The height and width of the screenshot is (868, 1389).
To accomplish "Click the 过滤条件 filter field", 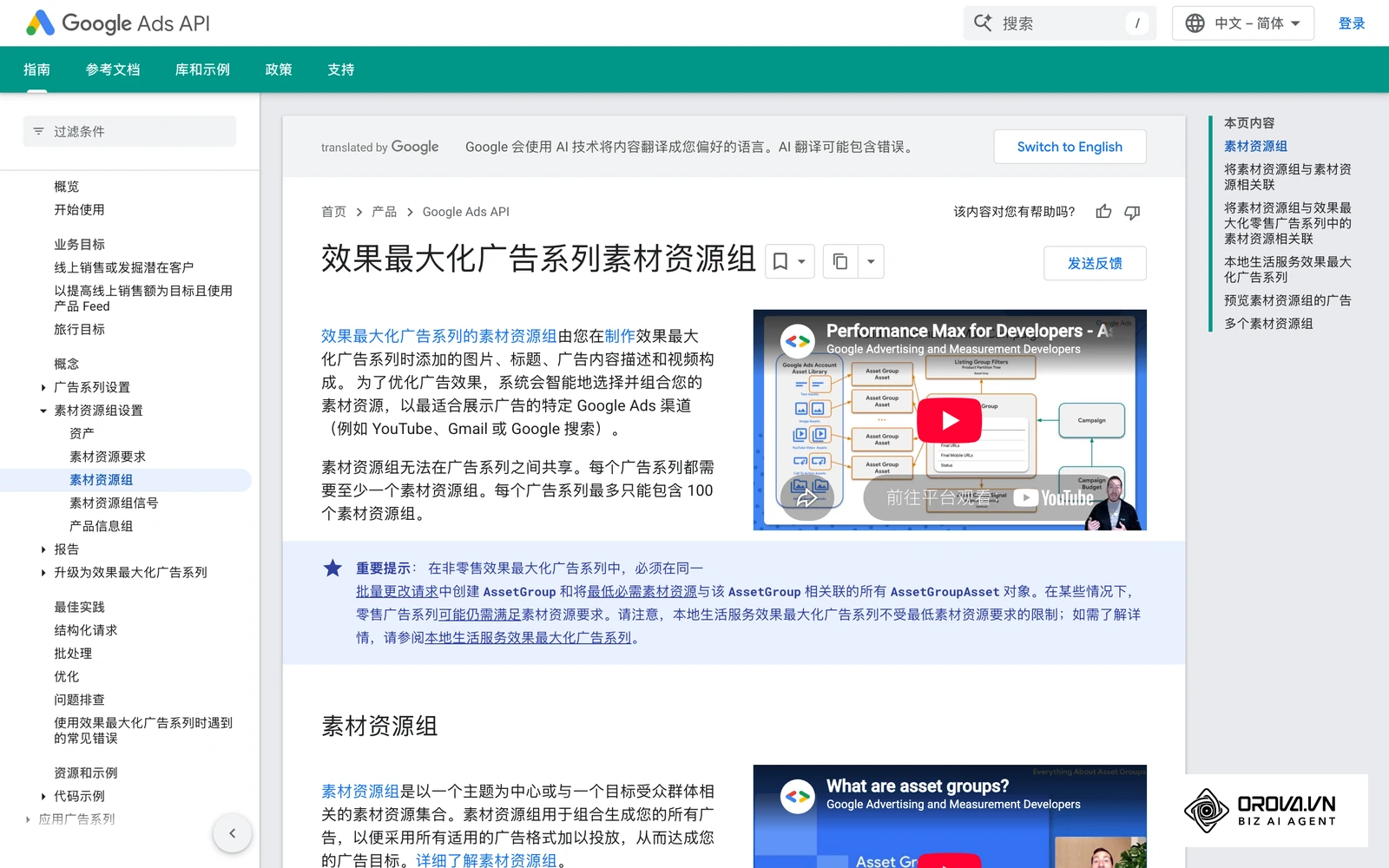I will 129,132.
